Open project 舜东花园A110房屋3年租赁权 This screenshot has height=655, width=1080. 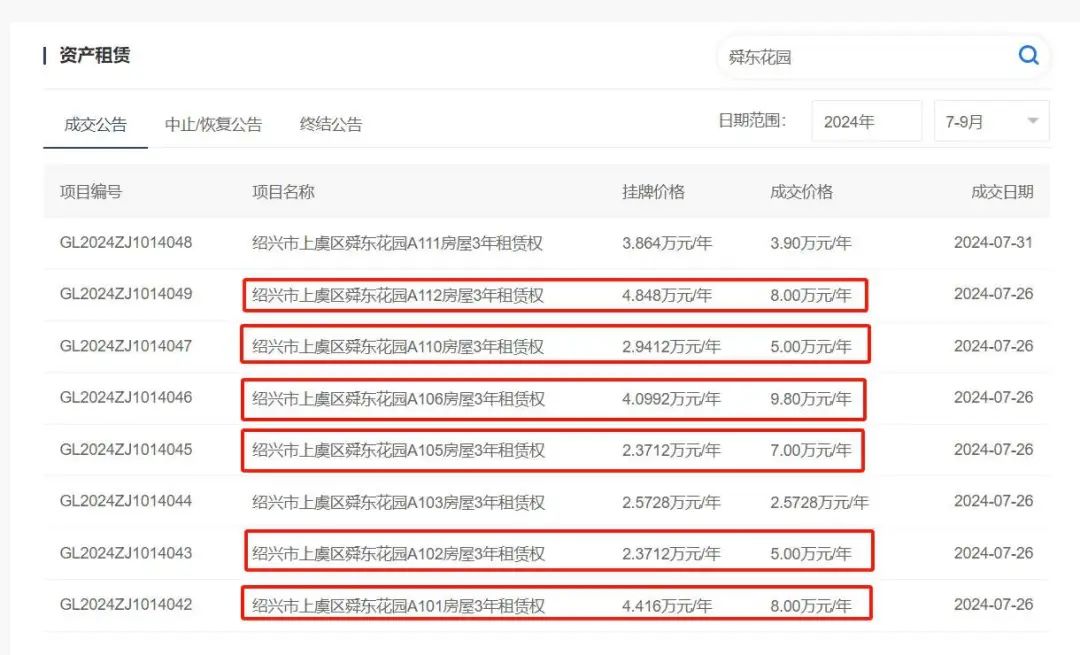(x=397, y=347)
